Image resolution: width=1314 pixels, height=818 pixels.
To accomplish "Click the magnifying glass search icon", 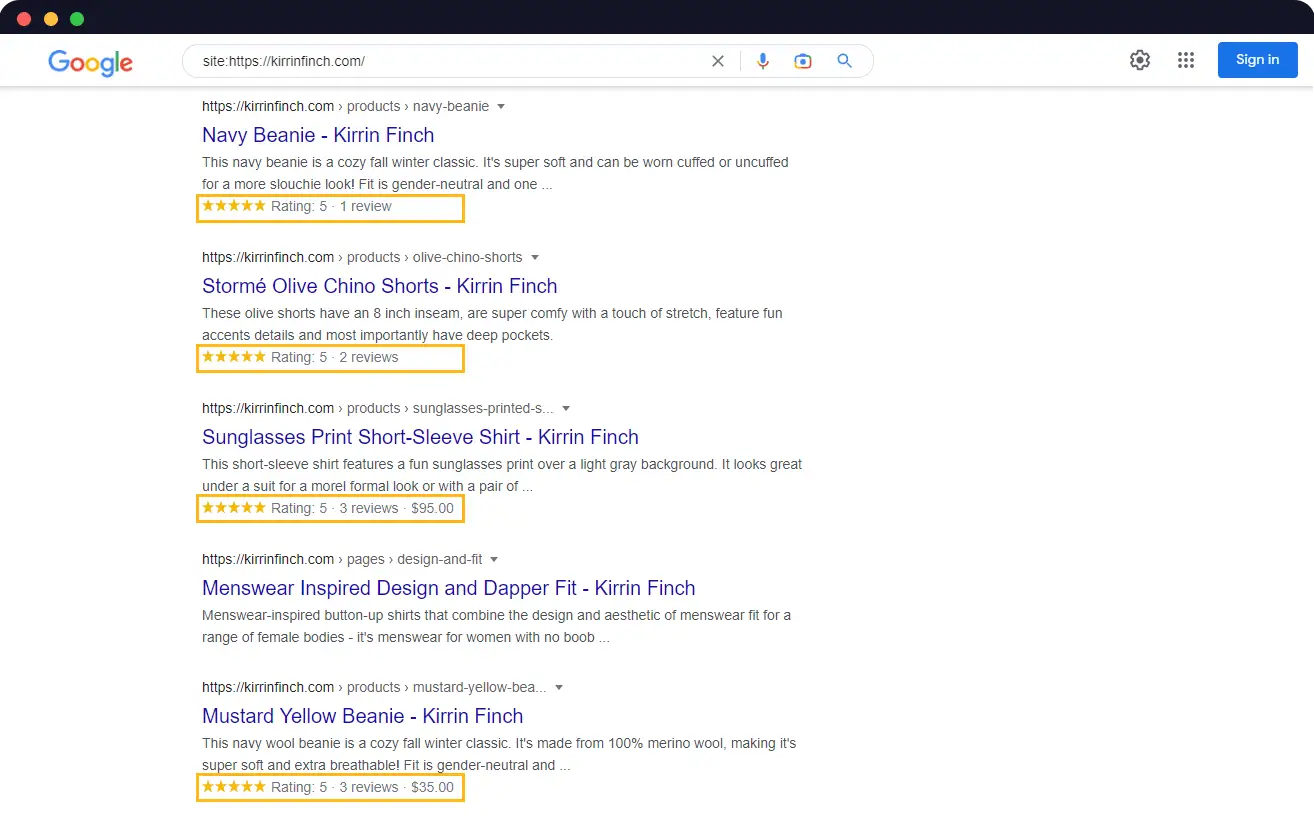I will [844, 61].
